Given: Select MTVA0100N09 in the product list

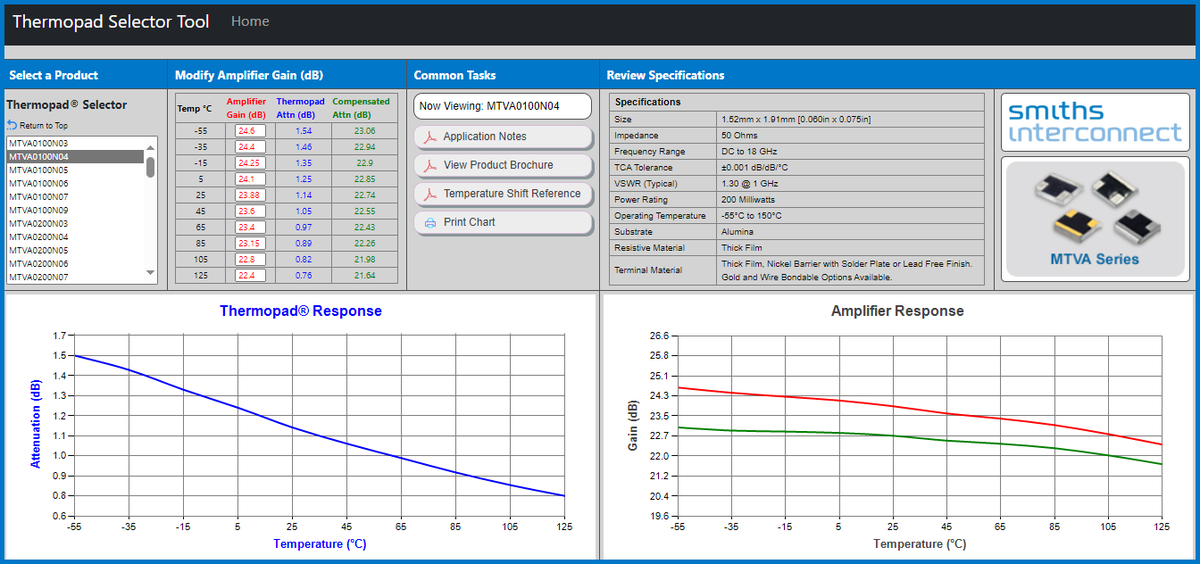Looking at the screenshot, I should click(75, 210).
